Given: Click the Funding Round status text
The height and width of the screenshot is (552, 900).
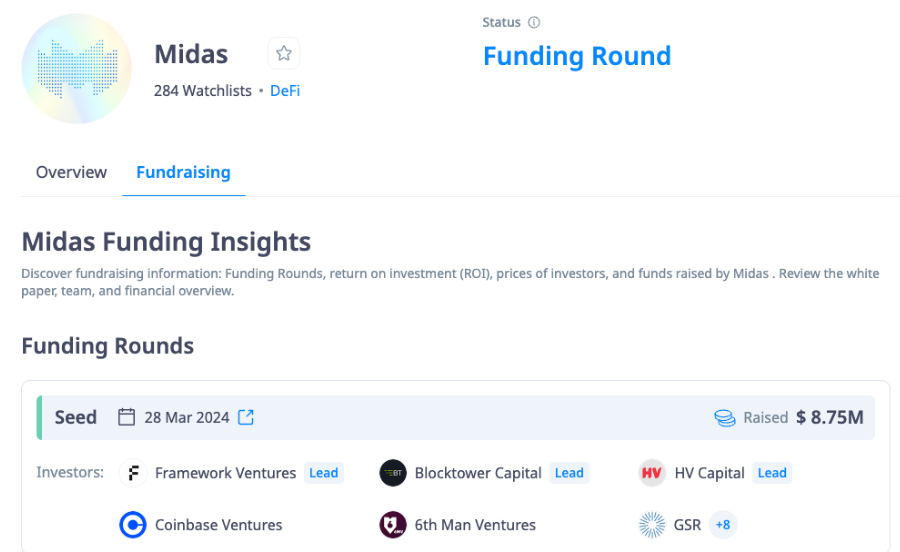Looking at the screenshot, I should (577, 56).
